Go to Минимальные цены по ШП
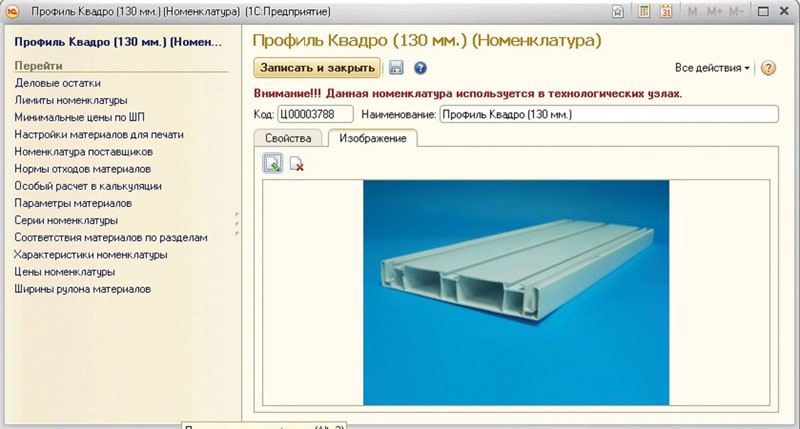This screenshot has width=800, height=429. pyautogui.click(x=79, y=117)
